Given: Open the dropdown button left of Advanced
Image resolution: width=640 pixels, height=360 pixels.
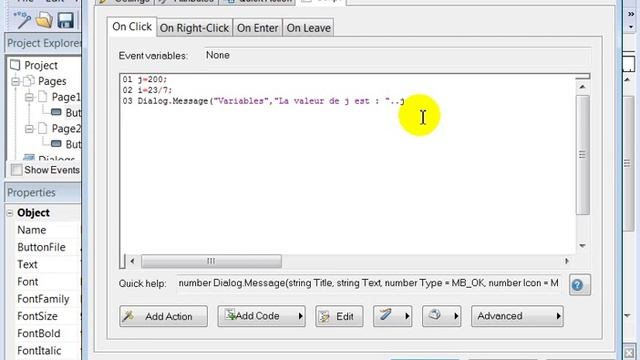Looking at the screenshot, I should tap(441, 316).
